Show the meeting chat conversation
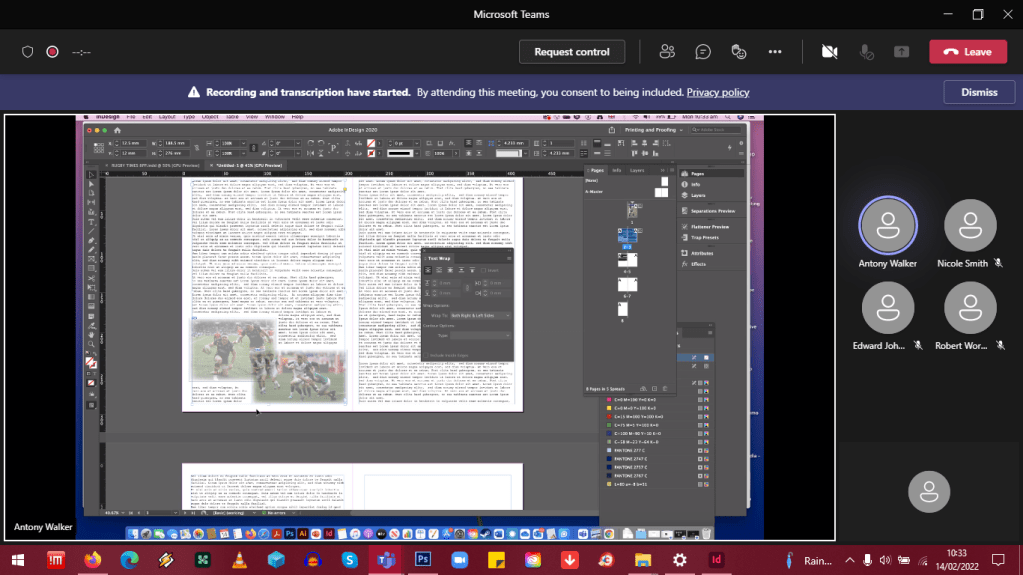The image size is (1023, 575). click(x=703, y=52)
